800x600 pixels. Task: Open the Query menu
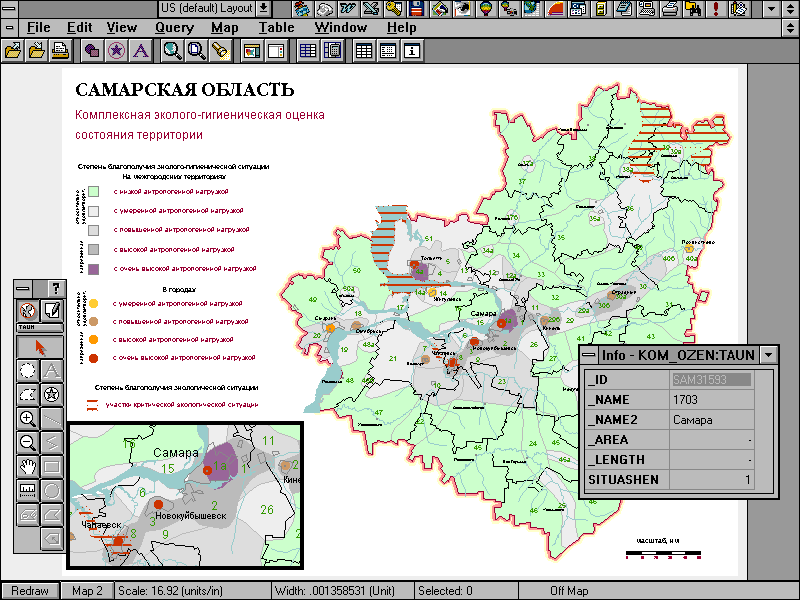tap(175, 28)
